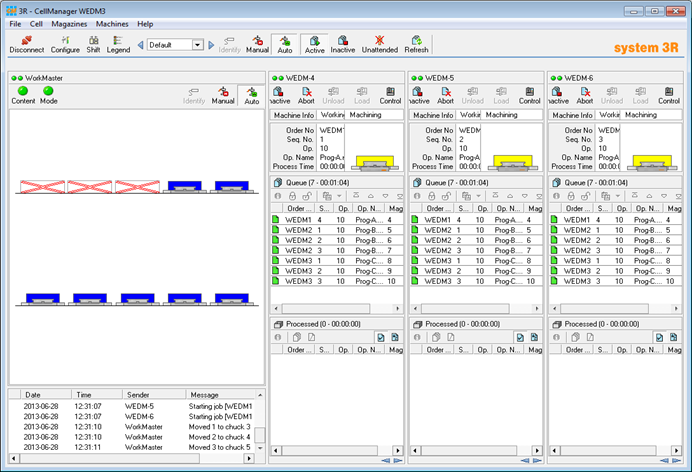Screen dimensions: 692x472
Task: Open the File menu
Action: [x=15, y=24]
